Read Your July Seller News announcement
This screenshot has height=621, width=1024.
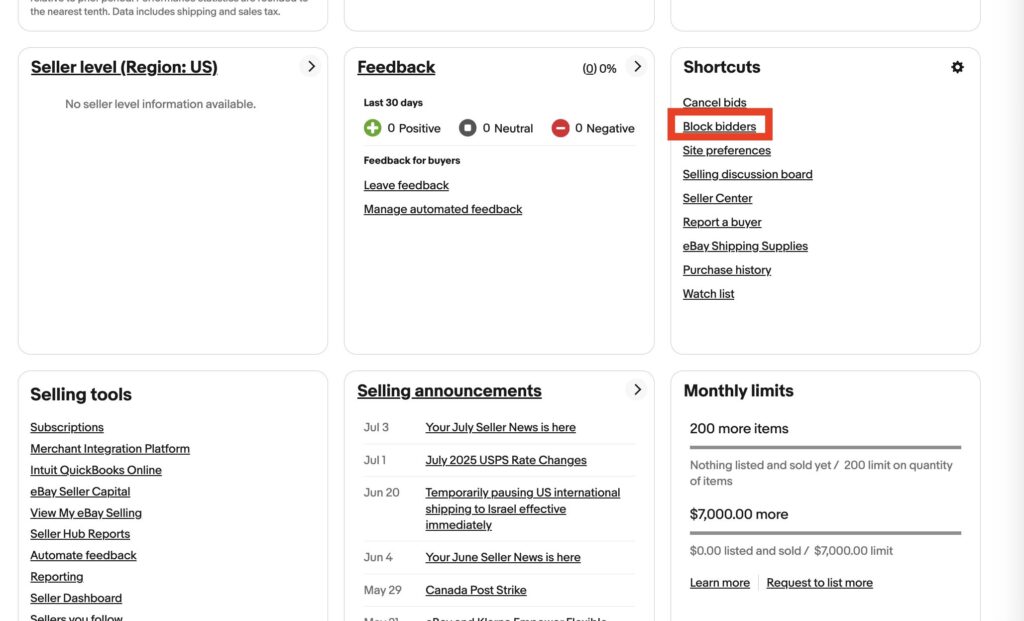tap(500, 427)
